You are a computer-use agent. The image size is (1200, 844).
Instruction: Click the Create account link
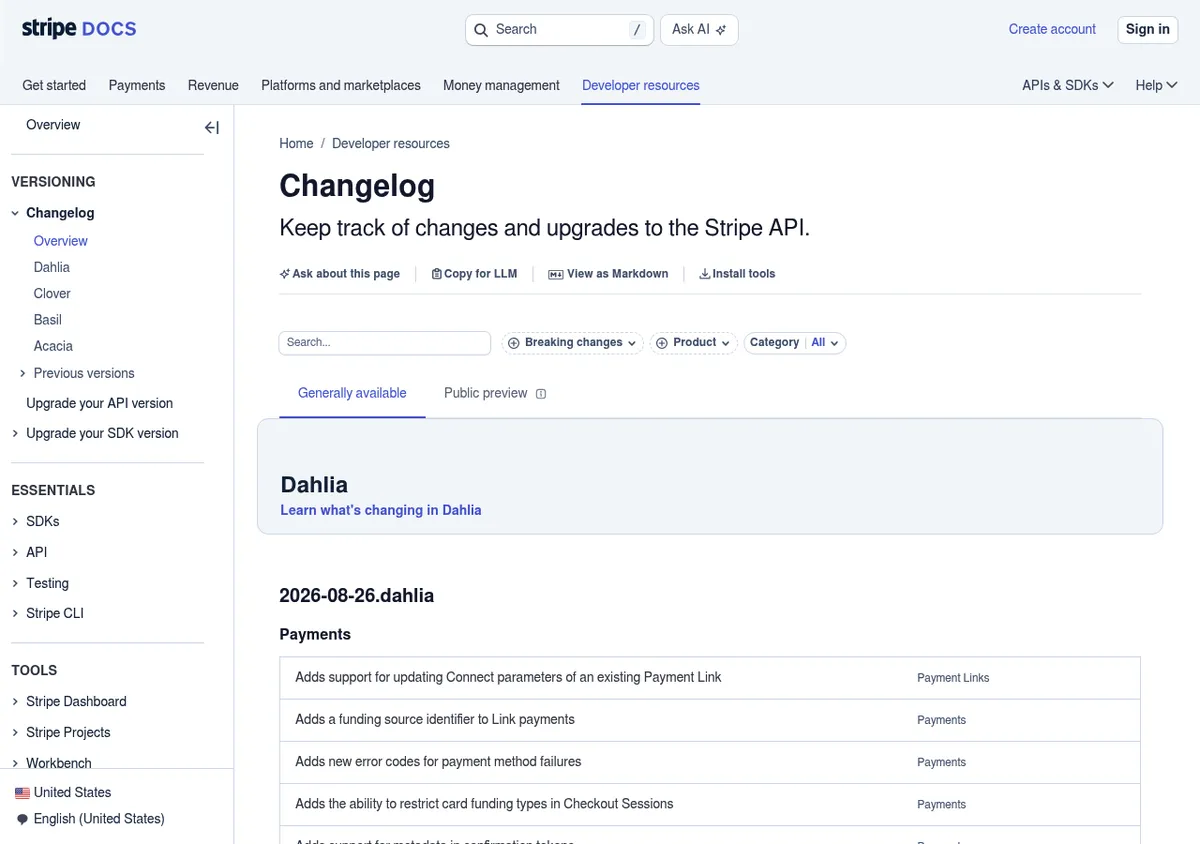[1052, 29]
